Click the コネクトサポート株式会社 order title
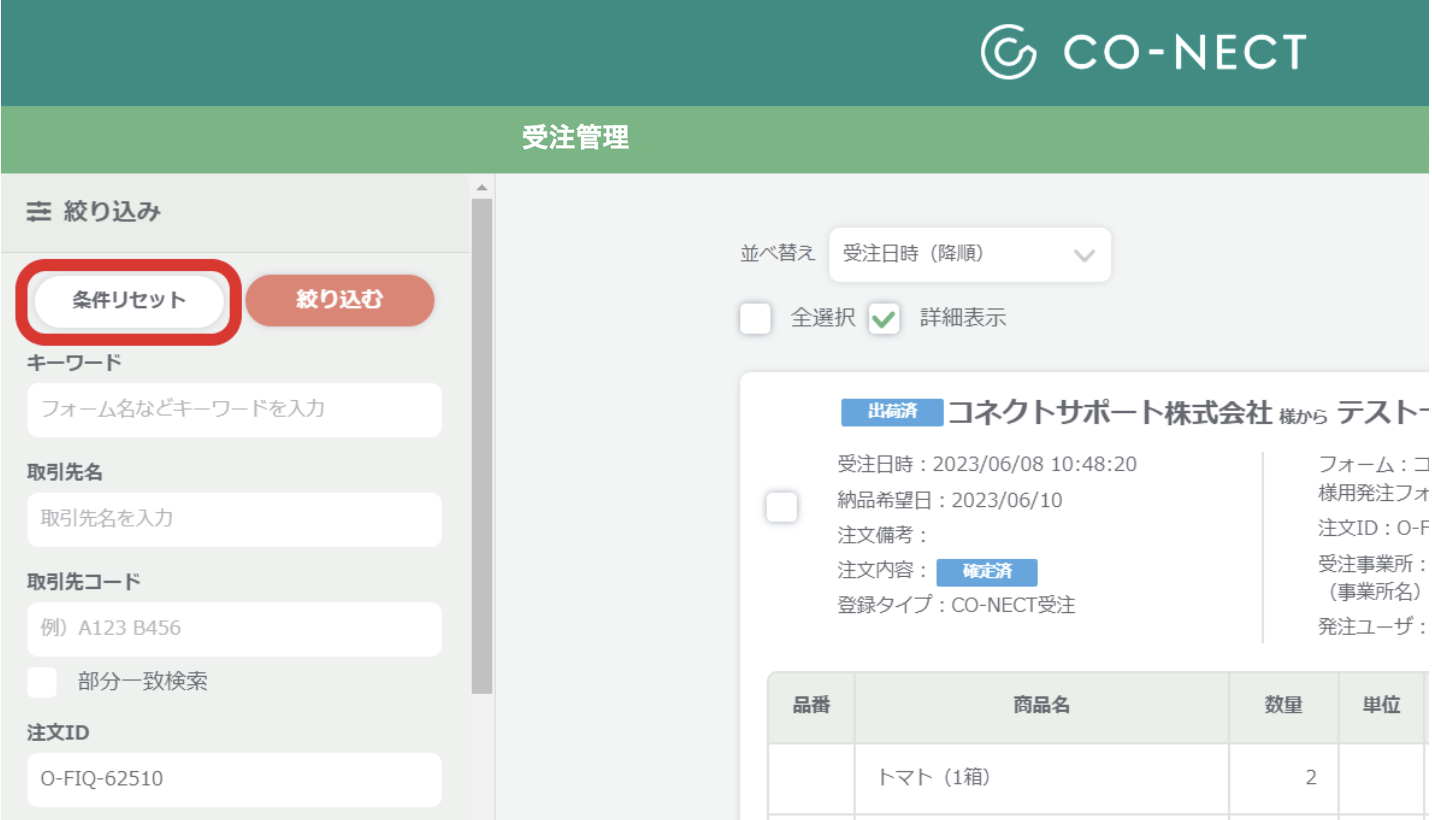 [1109, 413]
